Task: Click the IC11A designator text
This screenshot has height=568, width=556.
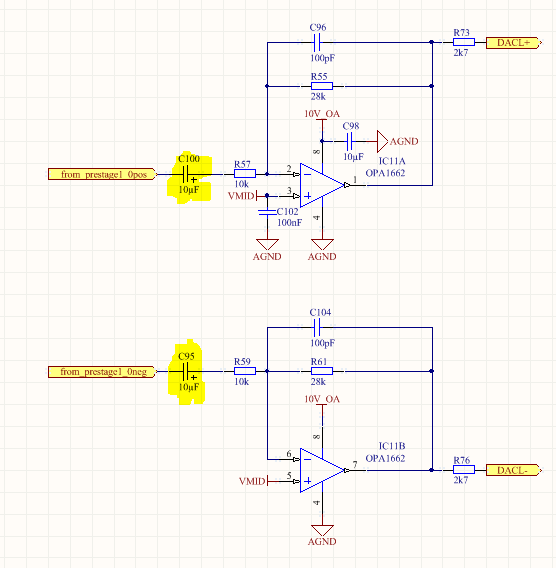Action: click(x=392, y=161)
